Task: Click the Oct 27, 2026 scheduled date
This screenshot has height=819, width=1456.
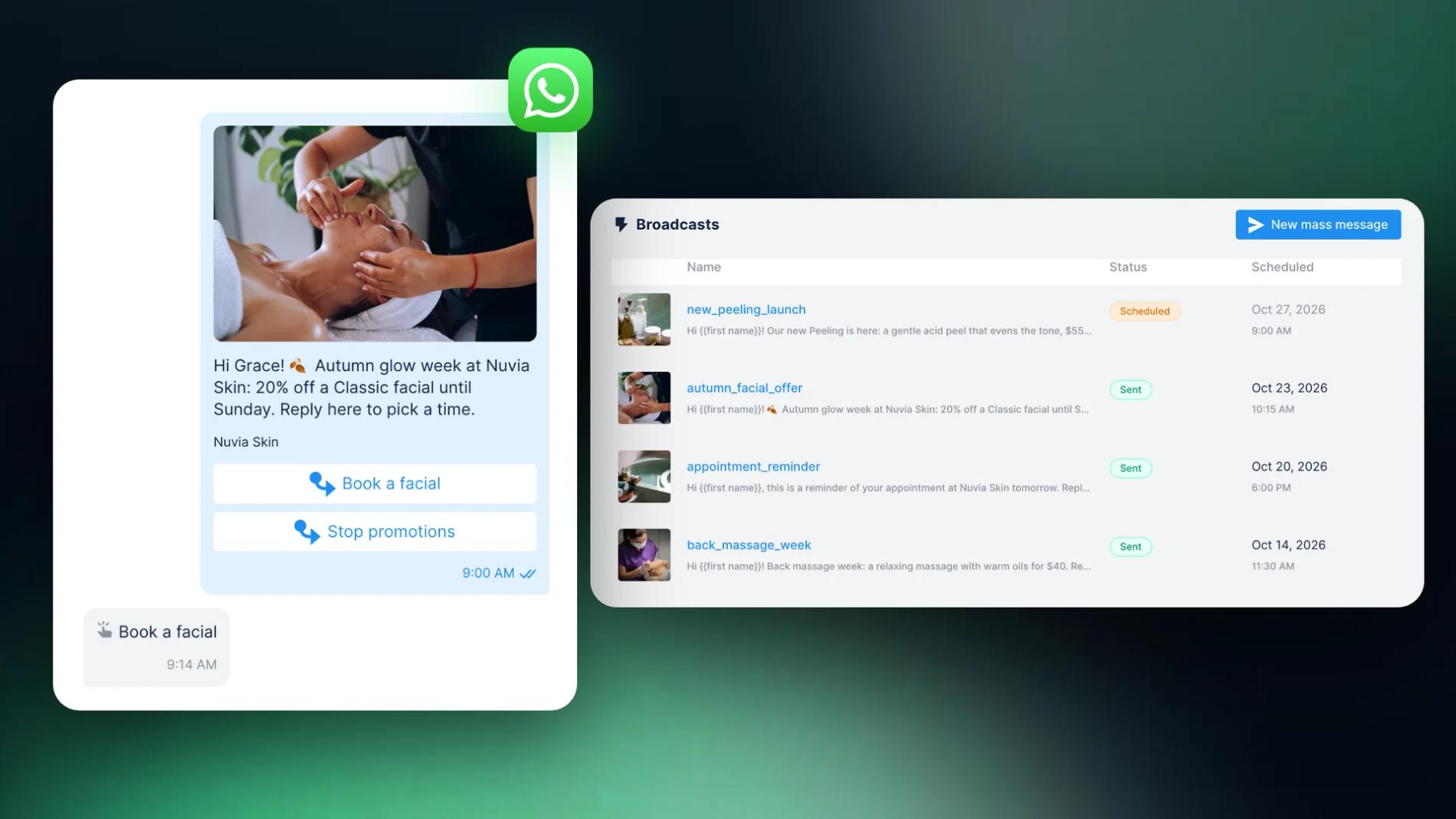Action: tap(1288, 310)
